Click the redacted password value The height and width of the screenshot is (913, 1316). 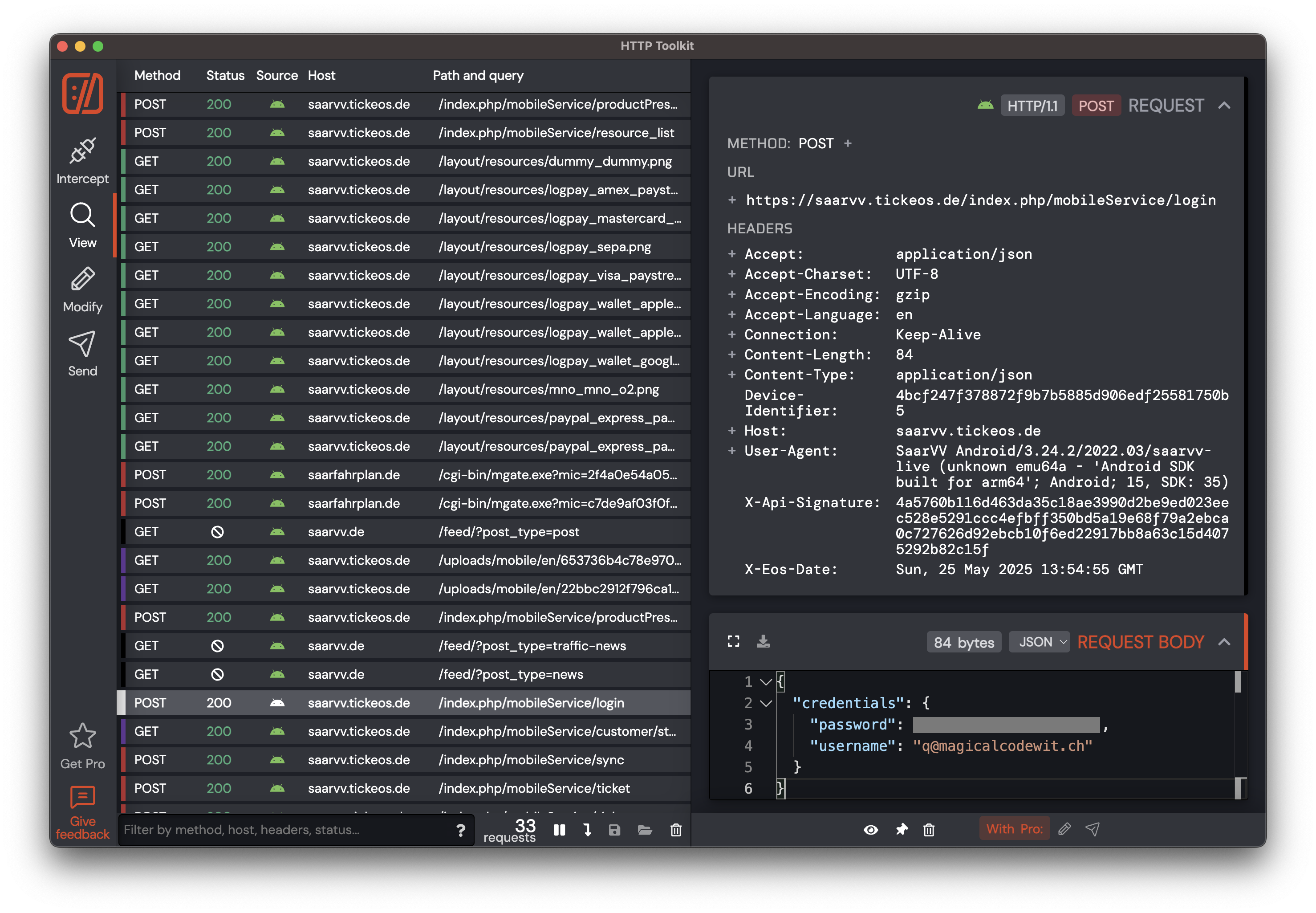[1006, 724]
